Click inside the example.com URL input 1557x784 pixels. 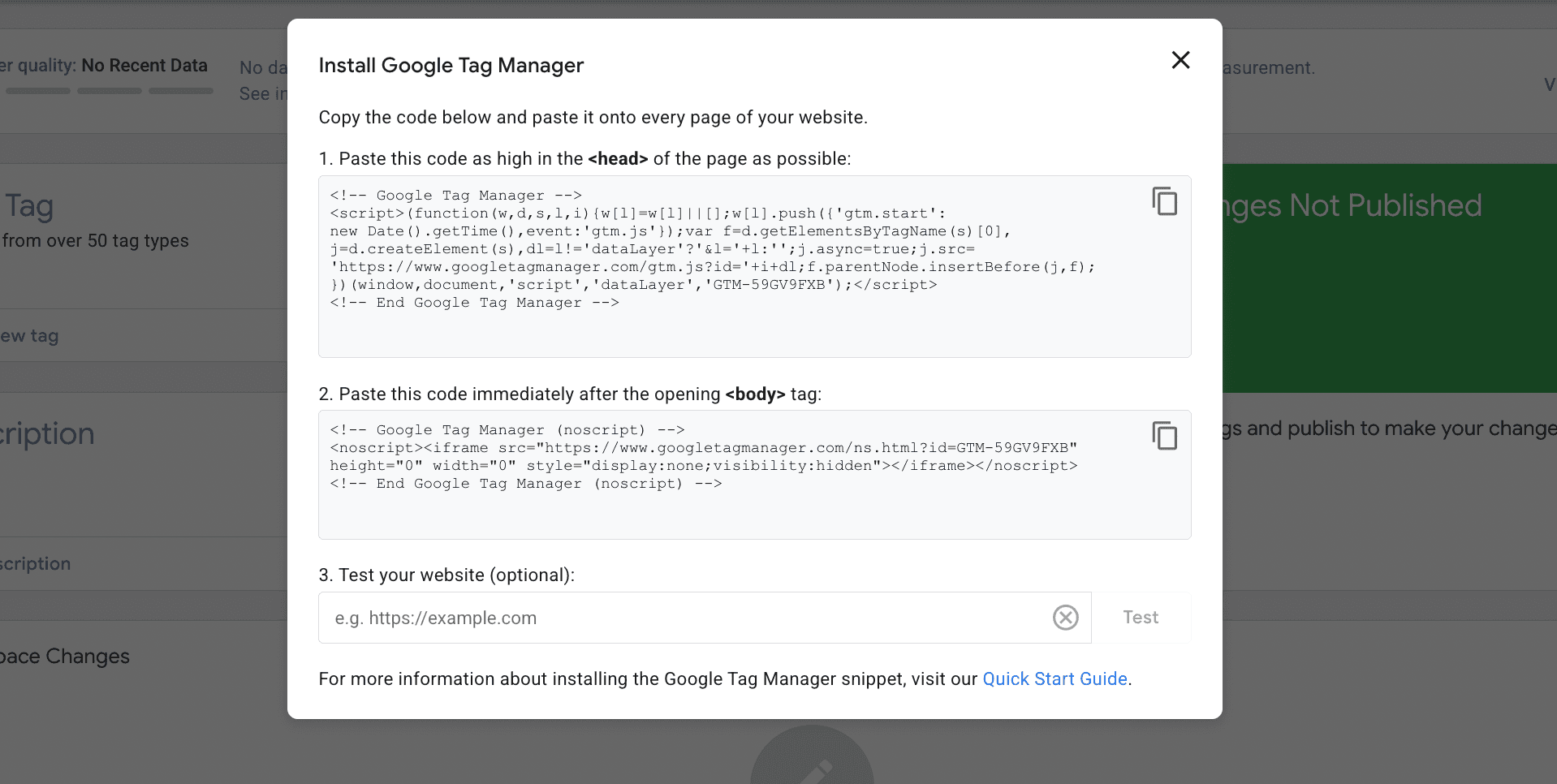tap(649, 618)
